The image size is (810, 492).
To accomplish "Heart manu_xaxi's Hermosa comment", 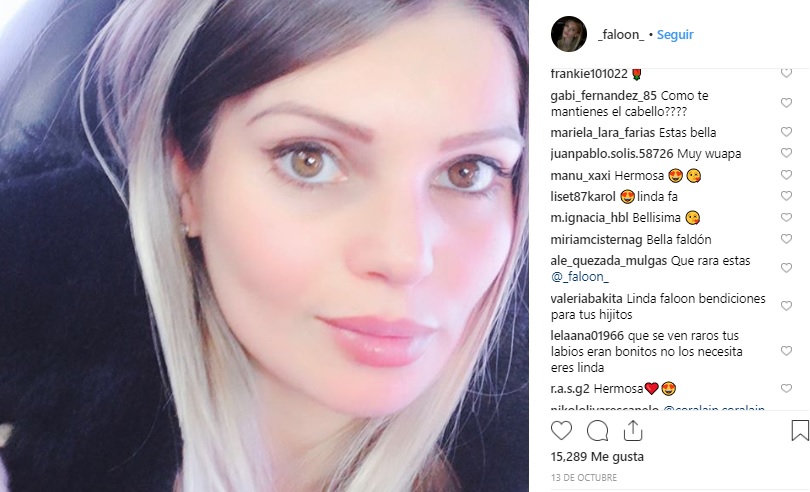I will click(786, 175).
